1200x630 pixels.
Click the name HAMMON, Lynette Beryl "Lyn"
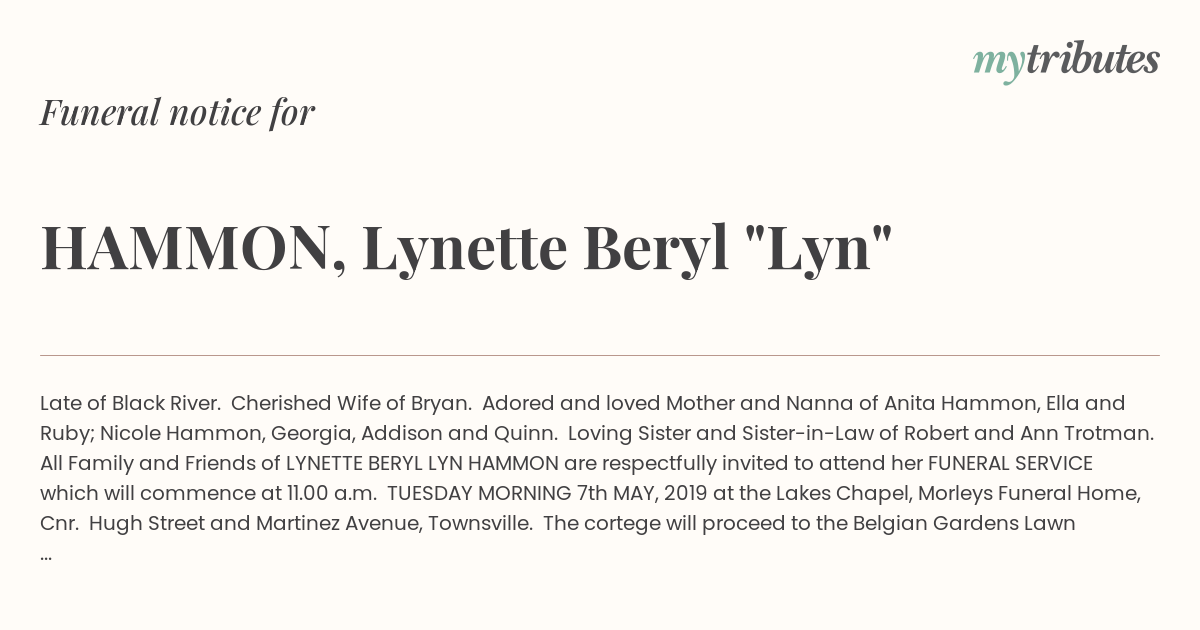(466, 250)
